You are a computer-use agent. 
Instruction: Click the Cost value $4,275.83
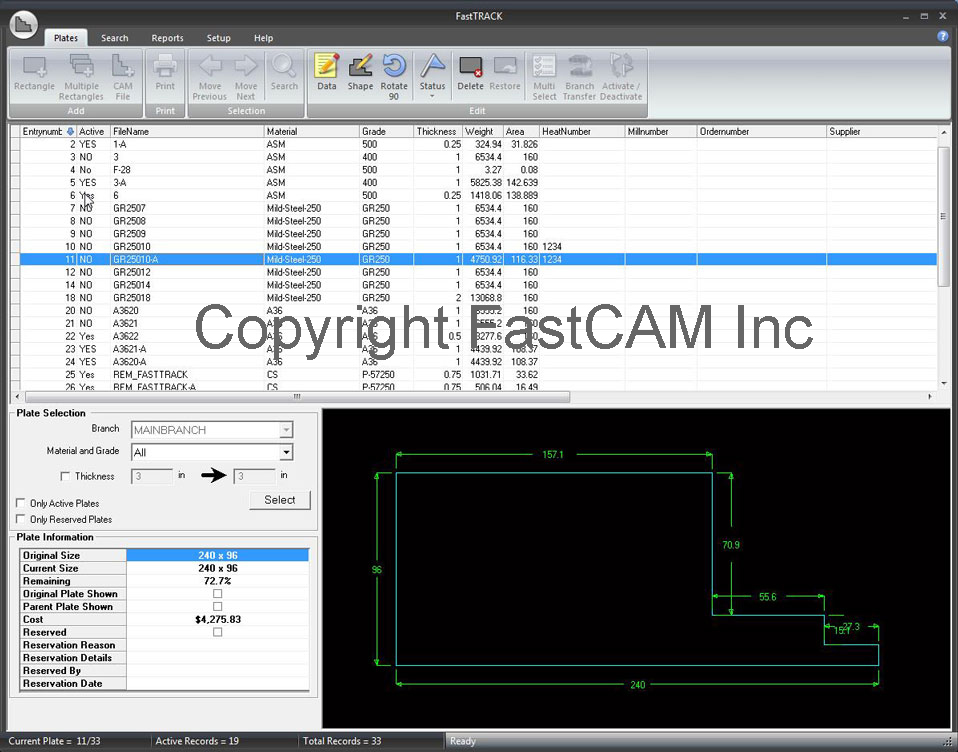[218, 619]
